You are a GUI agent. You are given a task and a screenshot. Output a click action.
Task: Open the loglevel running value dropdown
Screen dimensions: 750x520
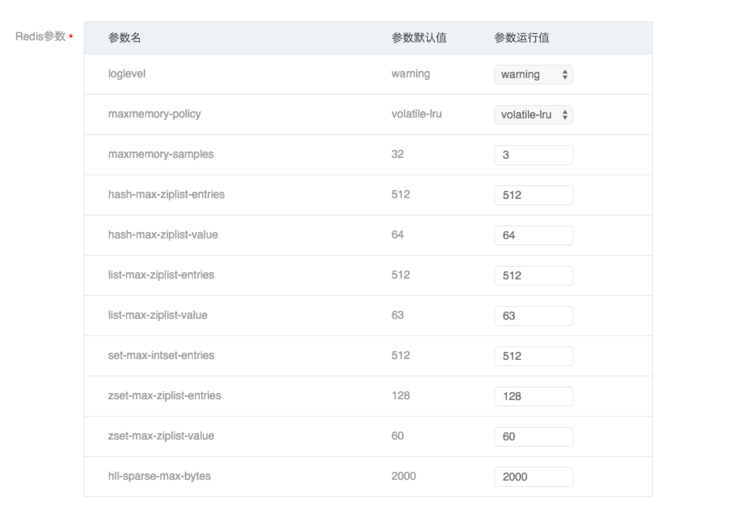point(533,75)
